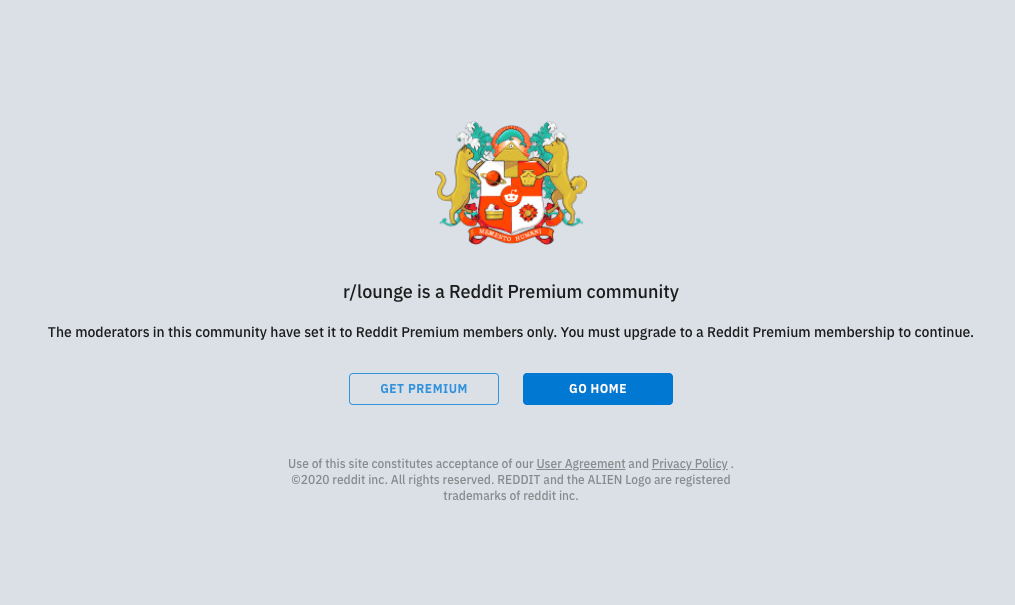The width and height of the screenshot is (1015, 605).
Task: Click the golden pentagon emblem on the crest
Action: pyautogui.click(x=529, y=177)
